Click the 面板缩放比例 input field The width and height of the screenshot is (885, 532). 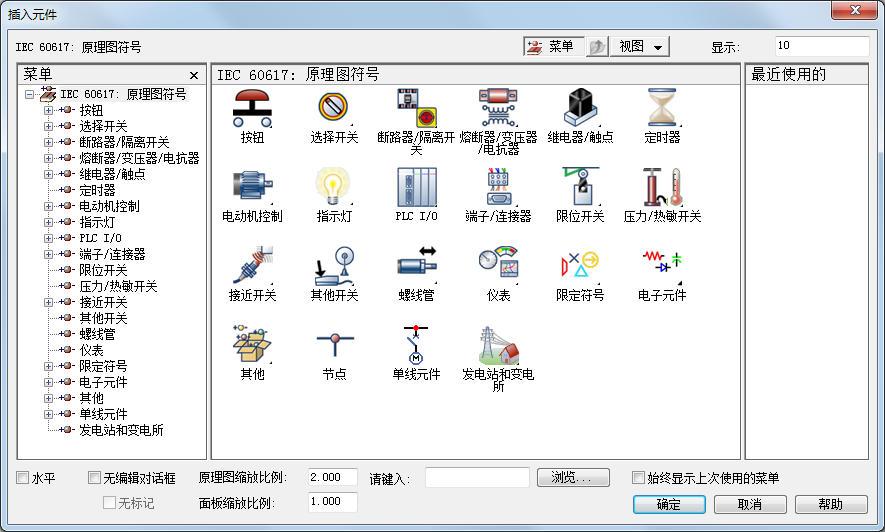pos(332,502)
